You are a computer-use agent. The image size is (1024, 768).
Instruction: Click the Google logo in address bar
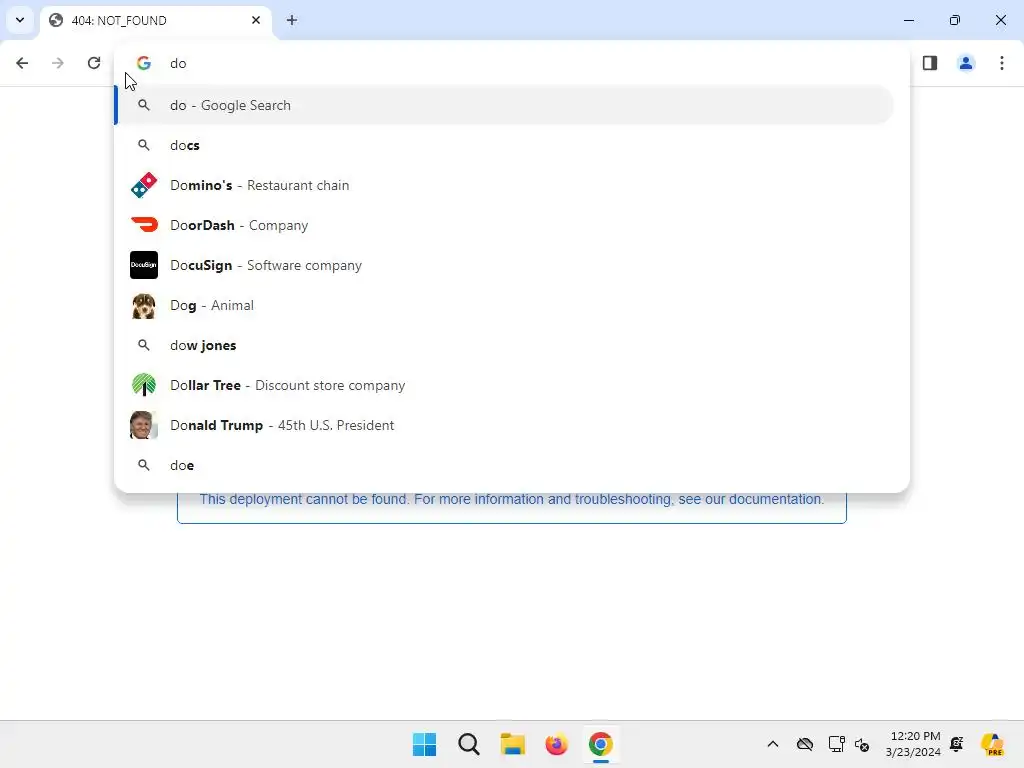pos(144,63)
